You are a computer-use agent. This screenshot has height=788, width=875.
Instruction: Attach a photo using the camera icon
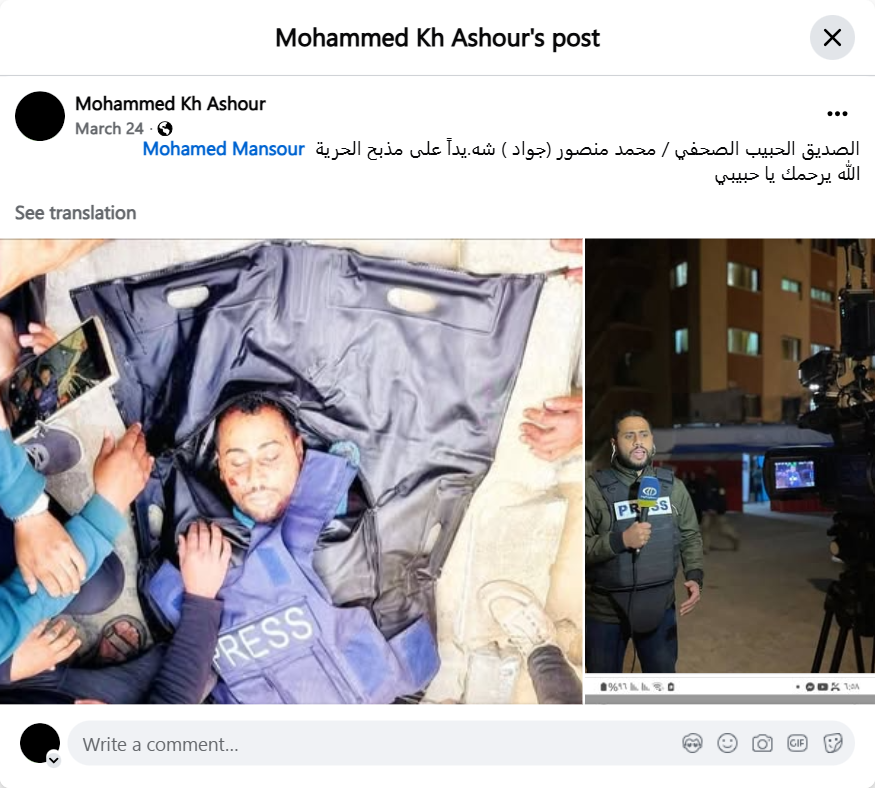tap(762, 743)
